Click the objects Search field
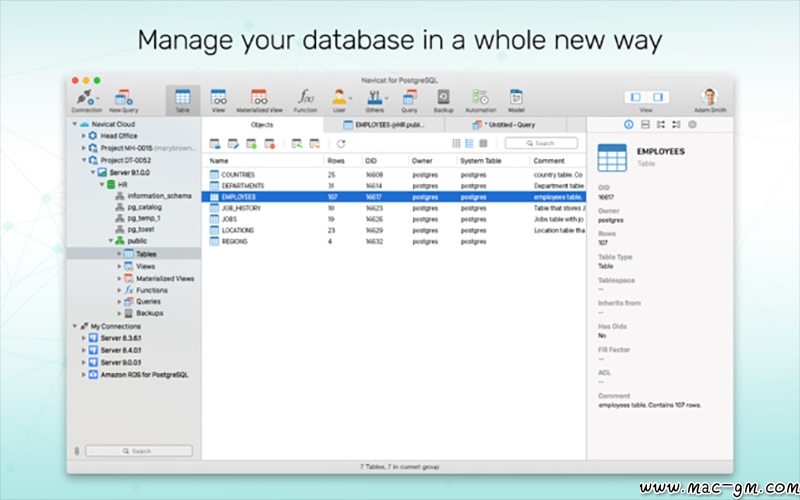Viewport: 800px width, 500px height. coord(541,143)
